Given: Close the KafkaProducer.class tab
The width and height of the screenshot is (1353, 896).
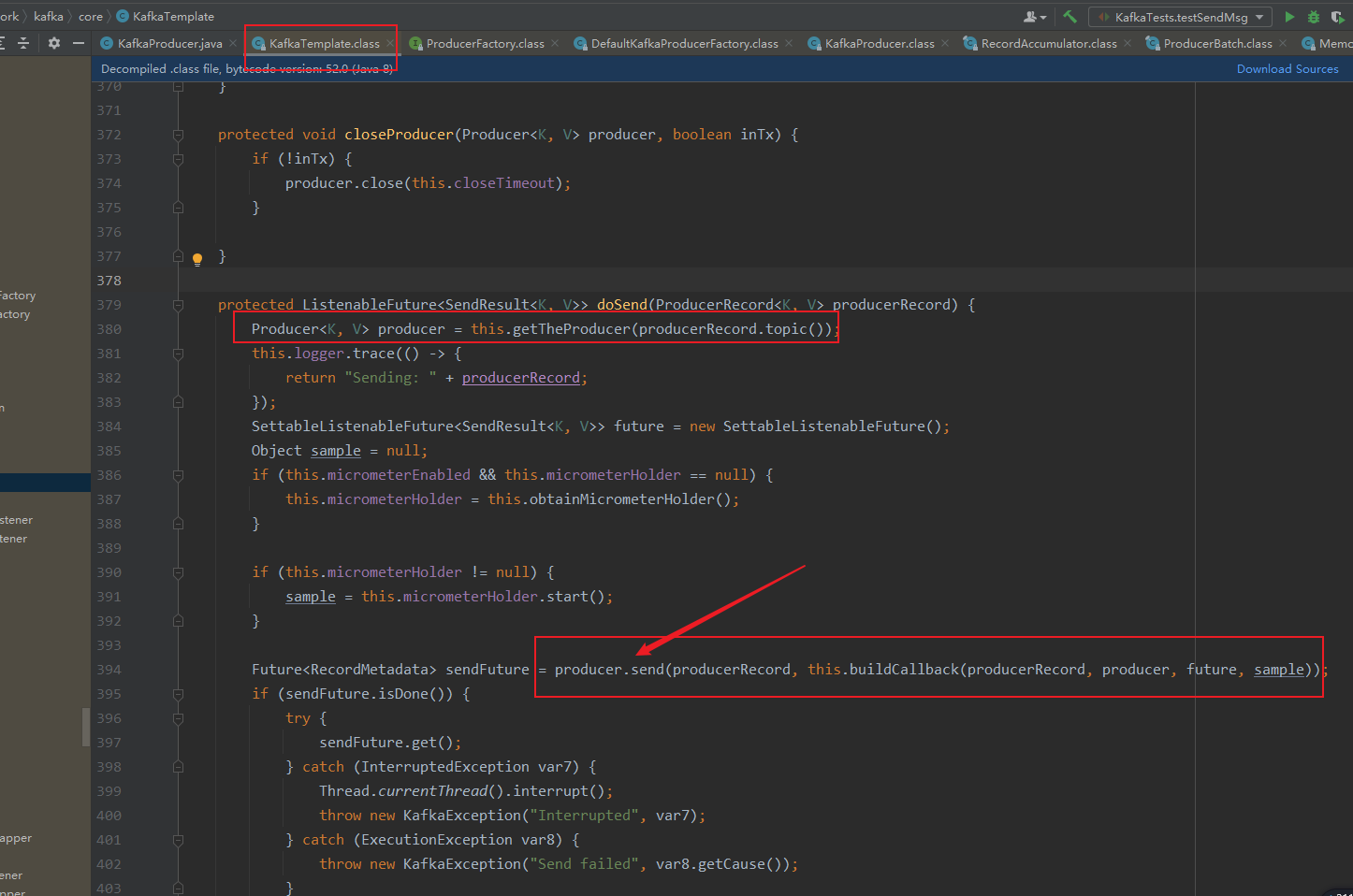Looking at the screenshot, I should tap(945, 43).
